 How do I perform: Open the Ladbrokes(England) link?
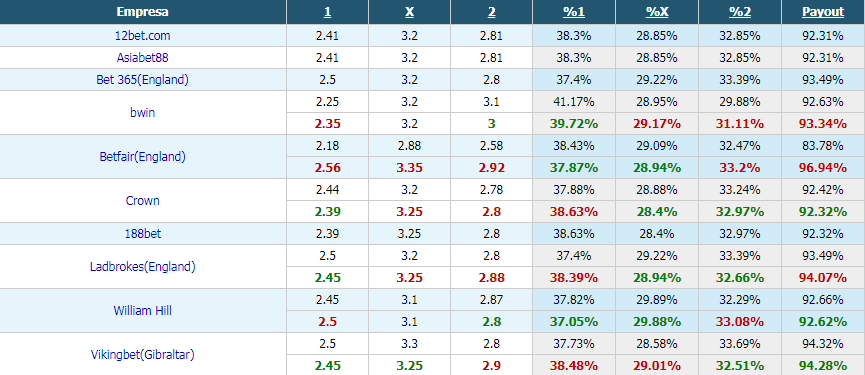(143, 267)
